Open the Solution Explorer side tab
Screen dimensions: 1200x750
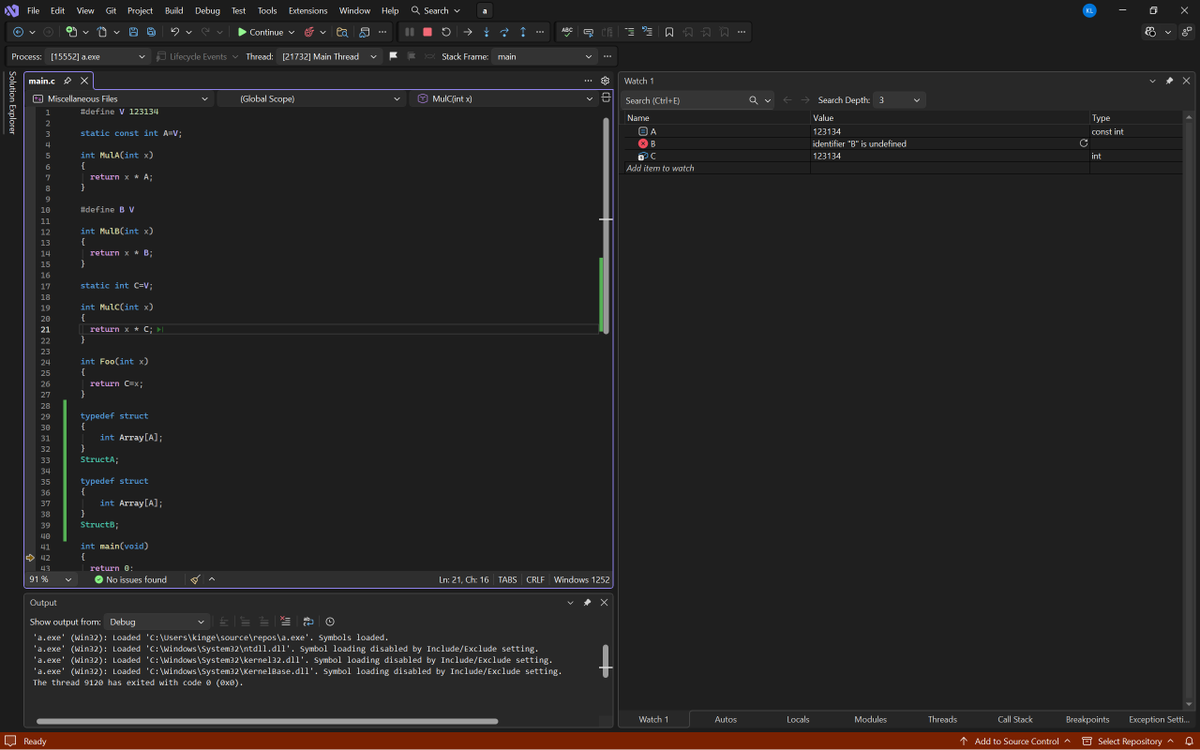click(12, 103)
